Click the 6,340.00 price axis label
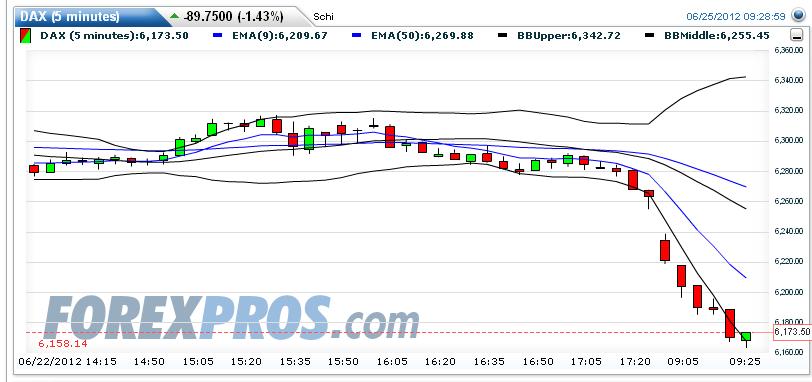 click(x=788, y=80)
